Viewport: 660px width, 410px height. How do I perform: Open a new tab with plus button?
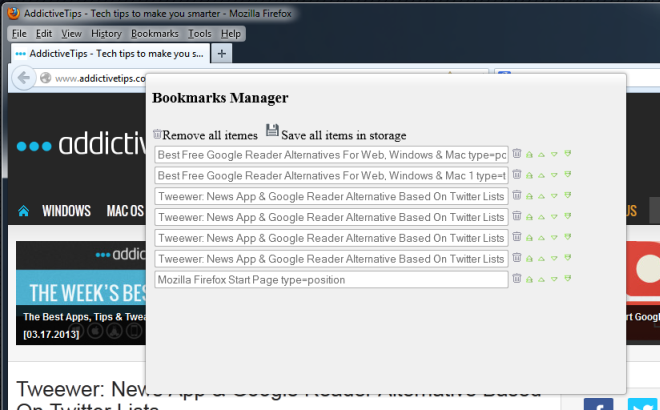tap(222, 53)
